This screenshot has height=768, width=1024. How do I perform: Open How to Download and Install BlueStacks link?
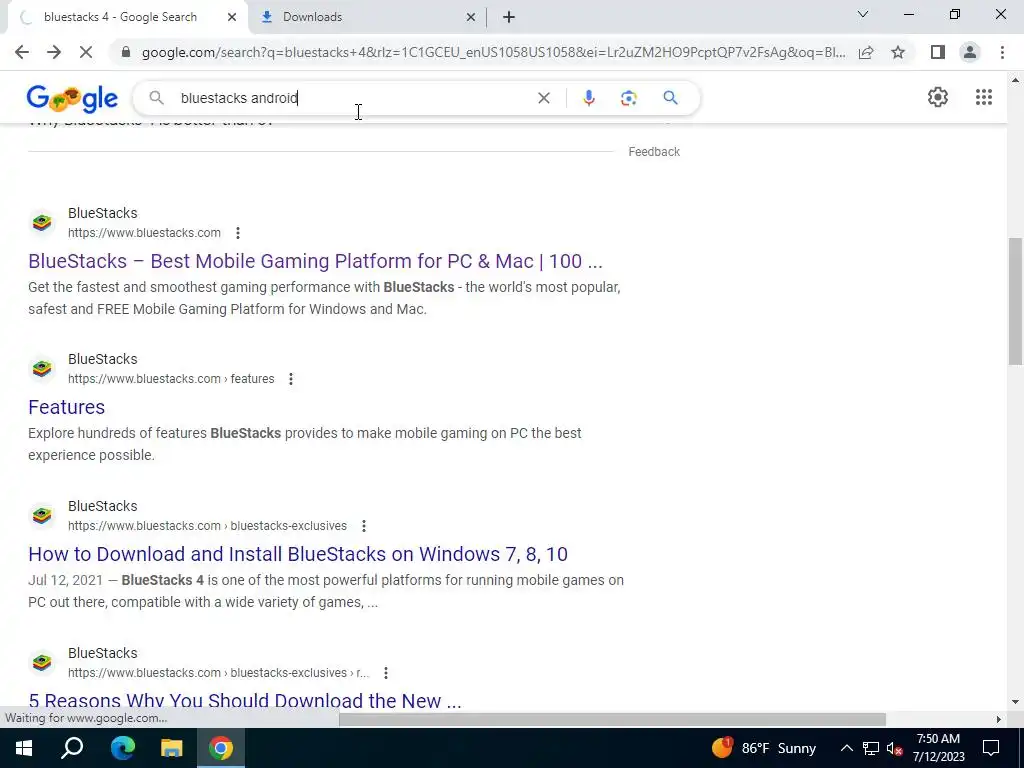(298, 554)
